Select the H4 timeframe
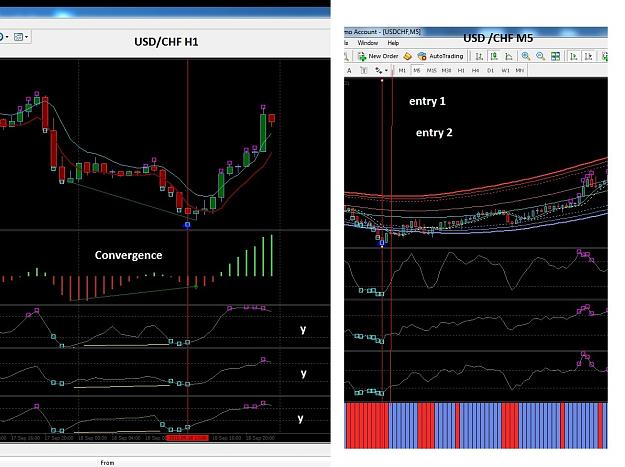This screenshot has height=467, width=625. pos(476,71)
